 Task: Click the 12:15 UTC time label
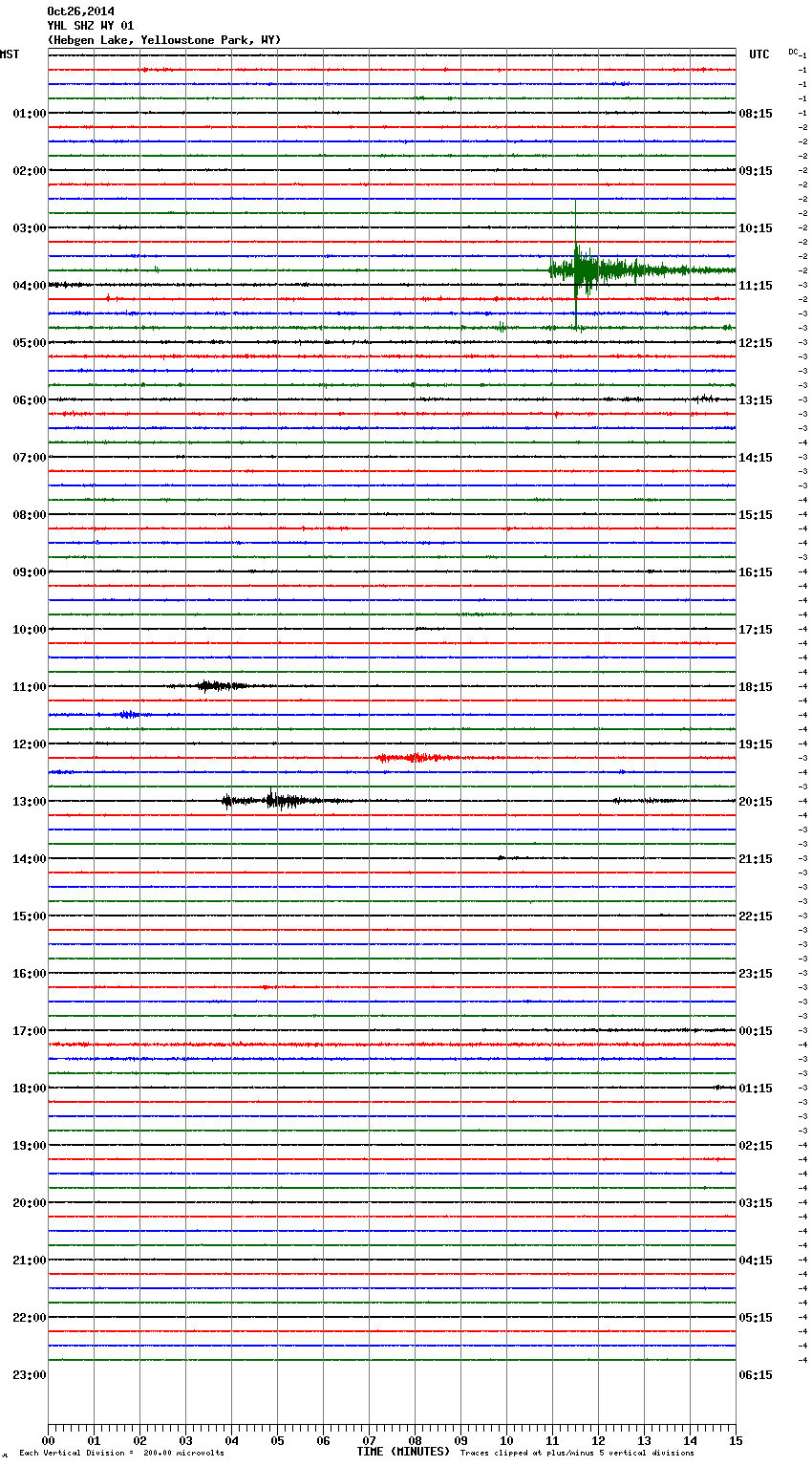point(756,343)
